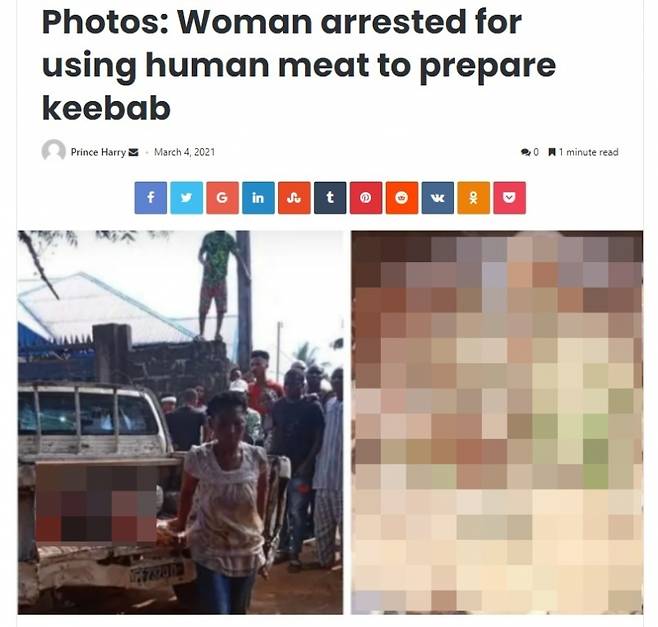Email the author via envelope icon

133,152
